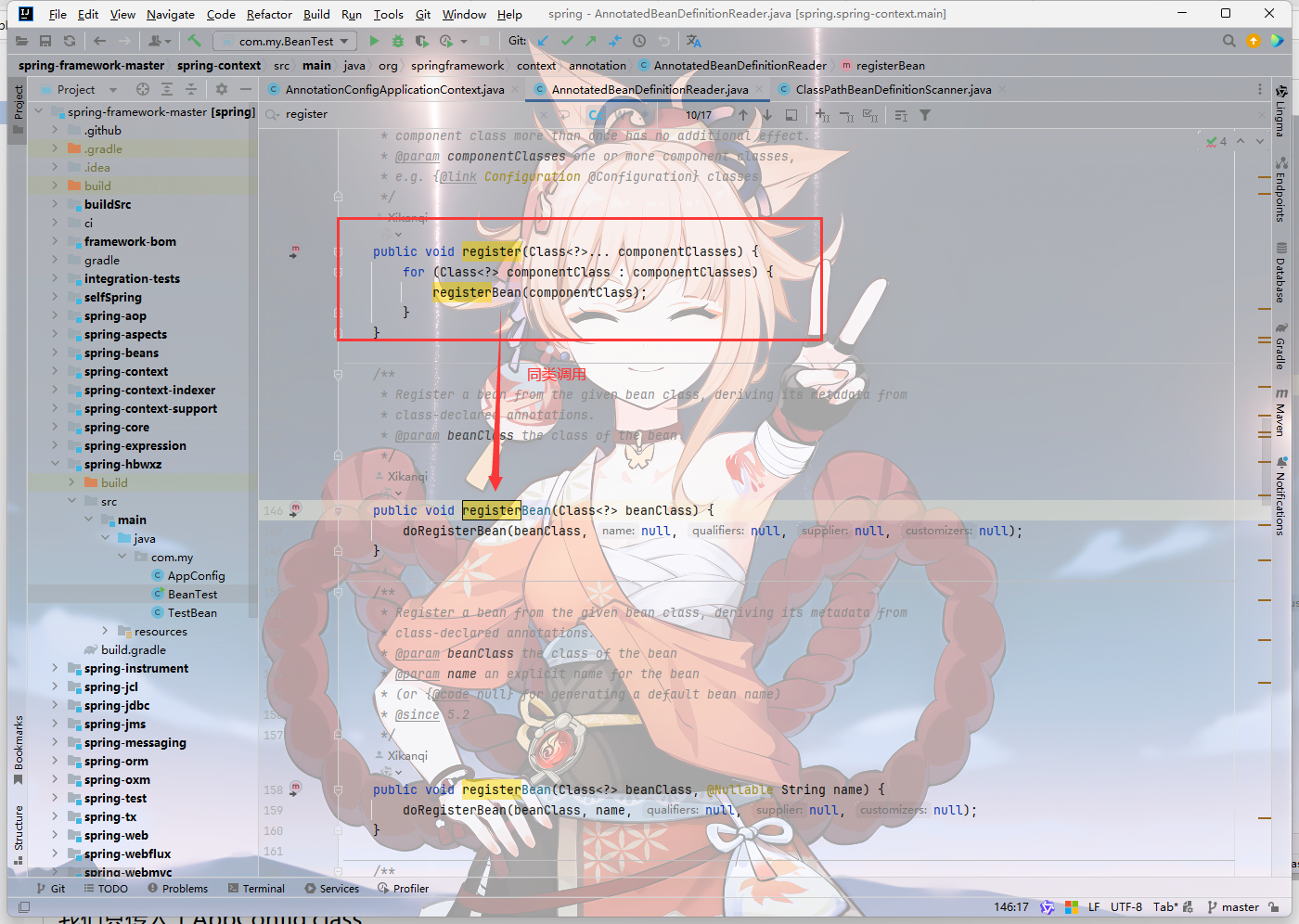Click the LF line separator widget
The image size is (1299, 924).
click(x=1094, y=906)
